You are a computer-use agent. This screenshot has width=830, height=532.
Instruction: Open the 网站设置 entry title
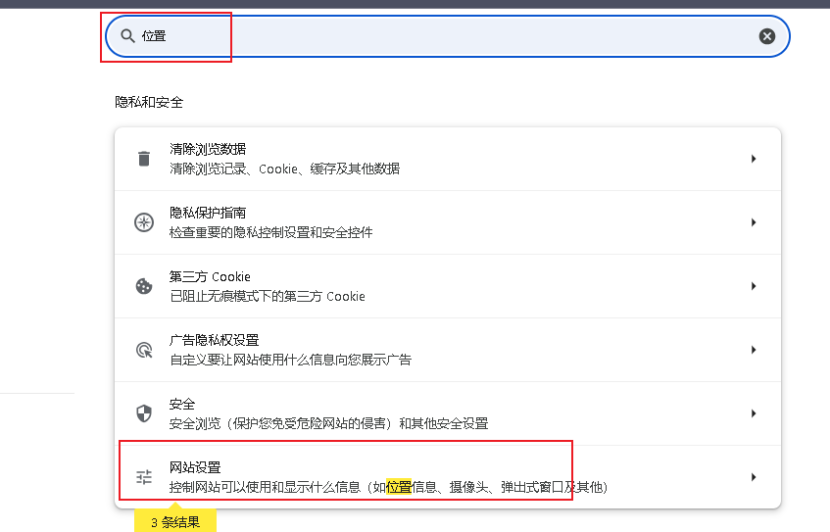click(195, 467)
